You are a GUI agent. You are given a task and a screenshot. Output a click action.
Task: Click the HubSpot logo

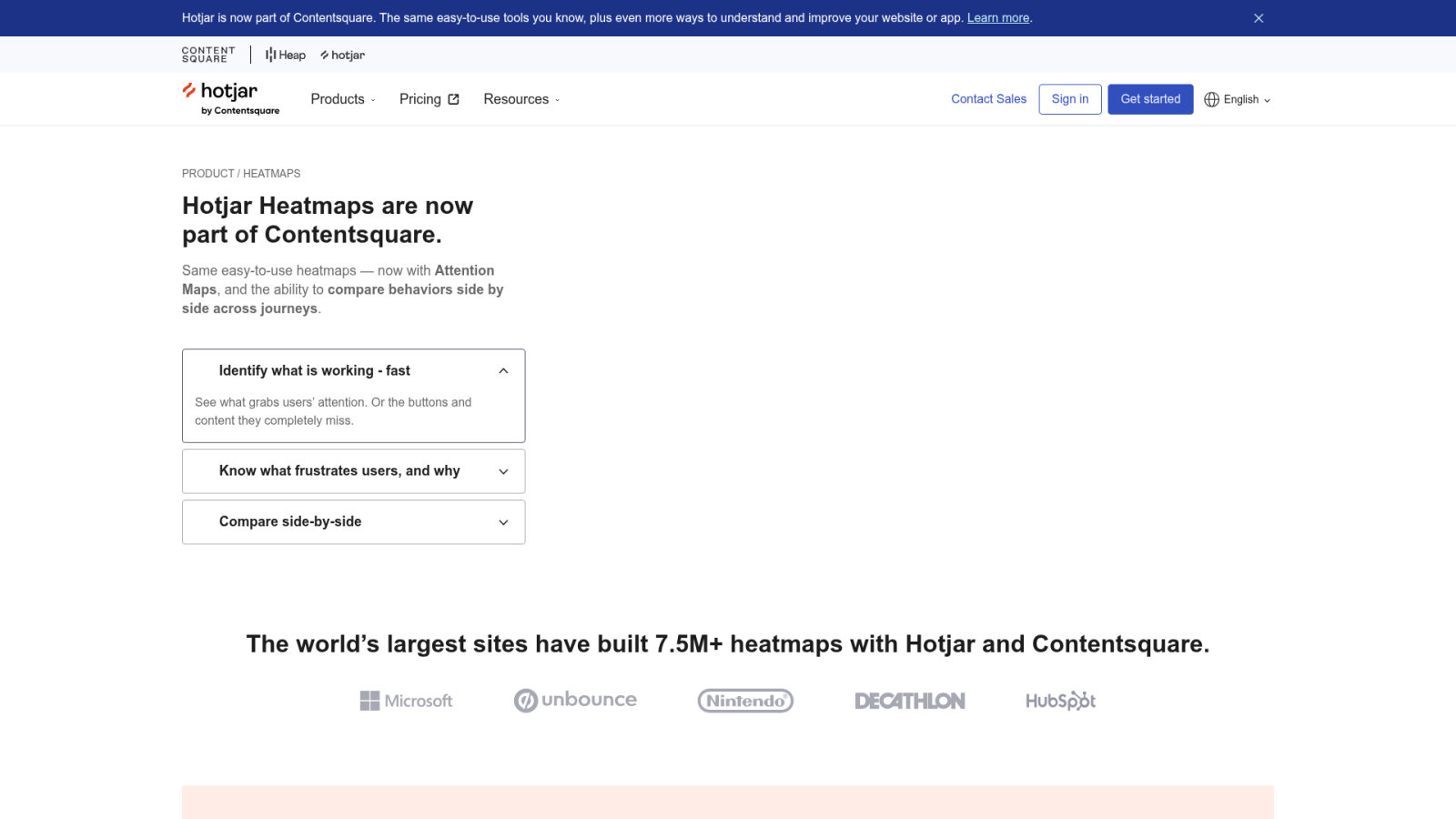point(1060,701)
